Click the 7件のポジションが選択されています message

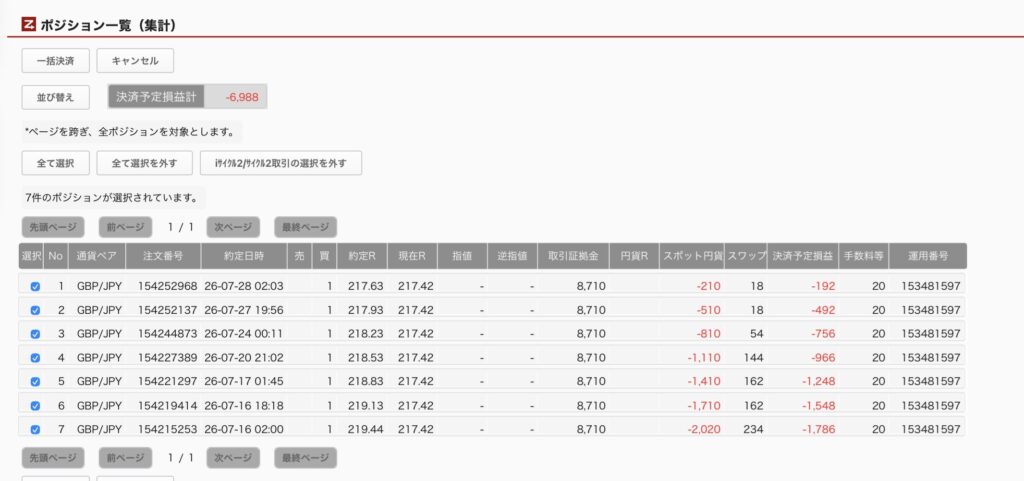tap(111, 197)
